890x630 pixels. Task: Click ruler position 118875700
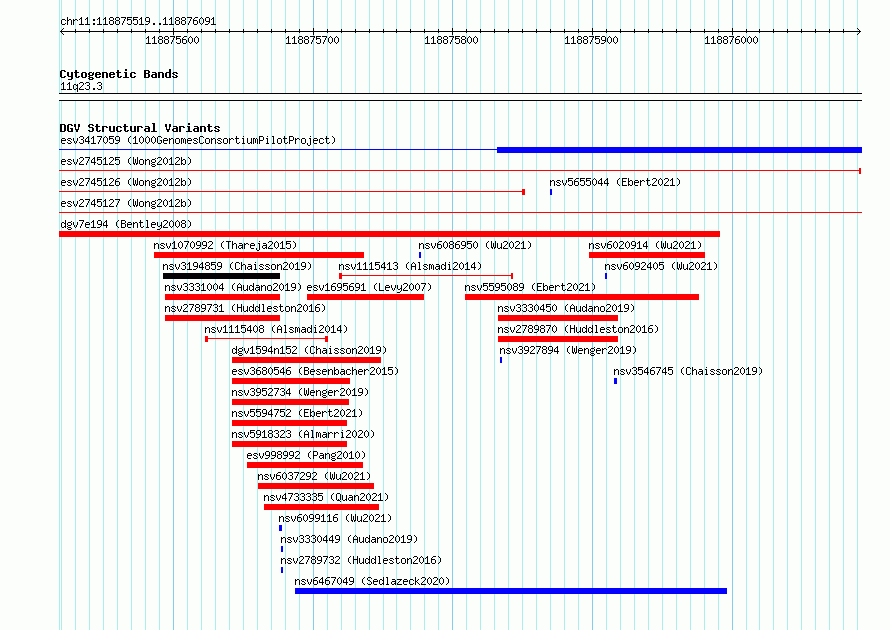pyautogui.click(x=312, y=40)
